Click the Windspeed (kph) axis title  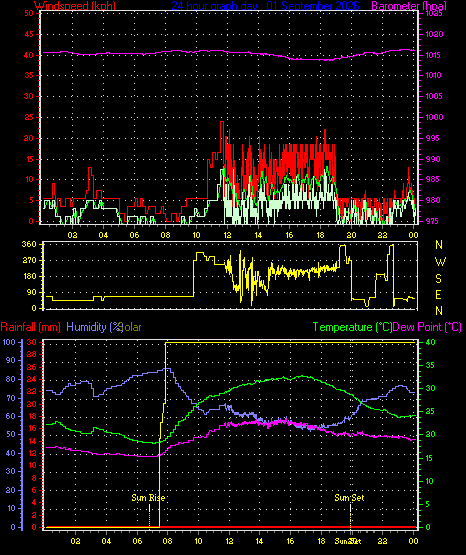[75, 6]
